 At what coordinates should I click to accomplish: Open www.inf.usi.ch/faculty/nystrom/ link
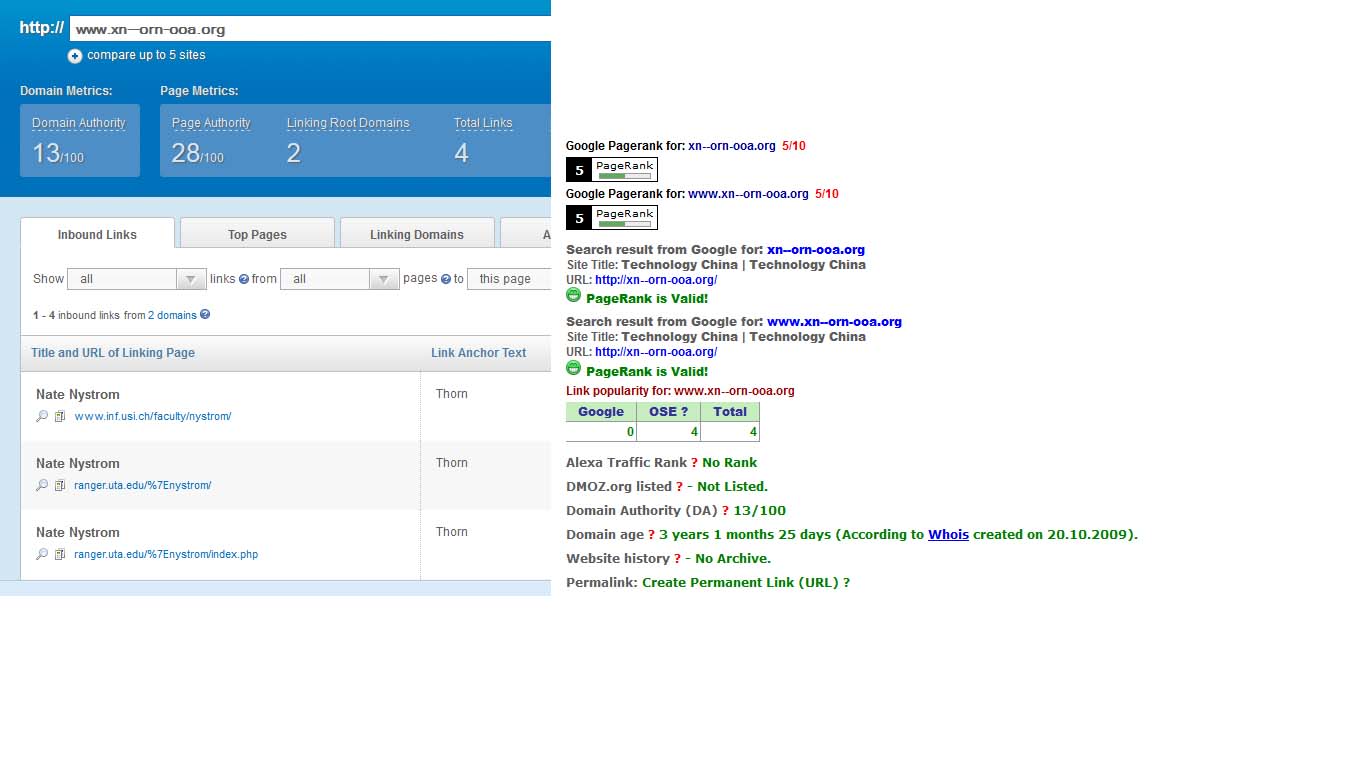pos(153,416)
